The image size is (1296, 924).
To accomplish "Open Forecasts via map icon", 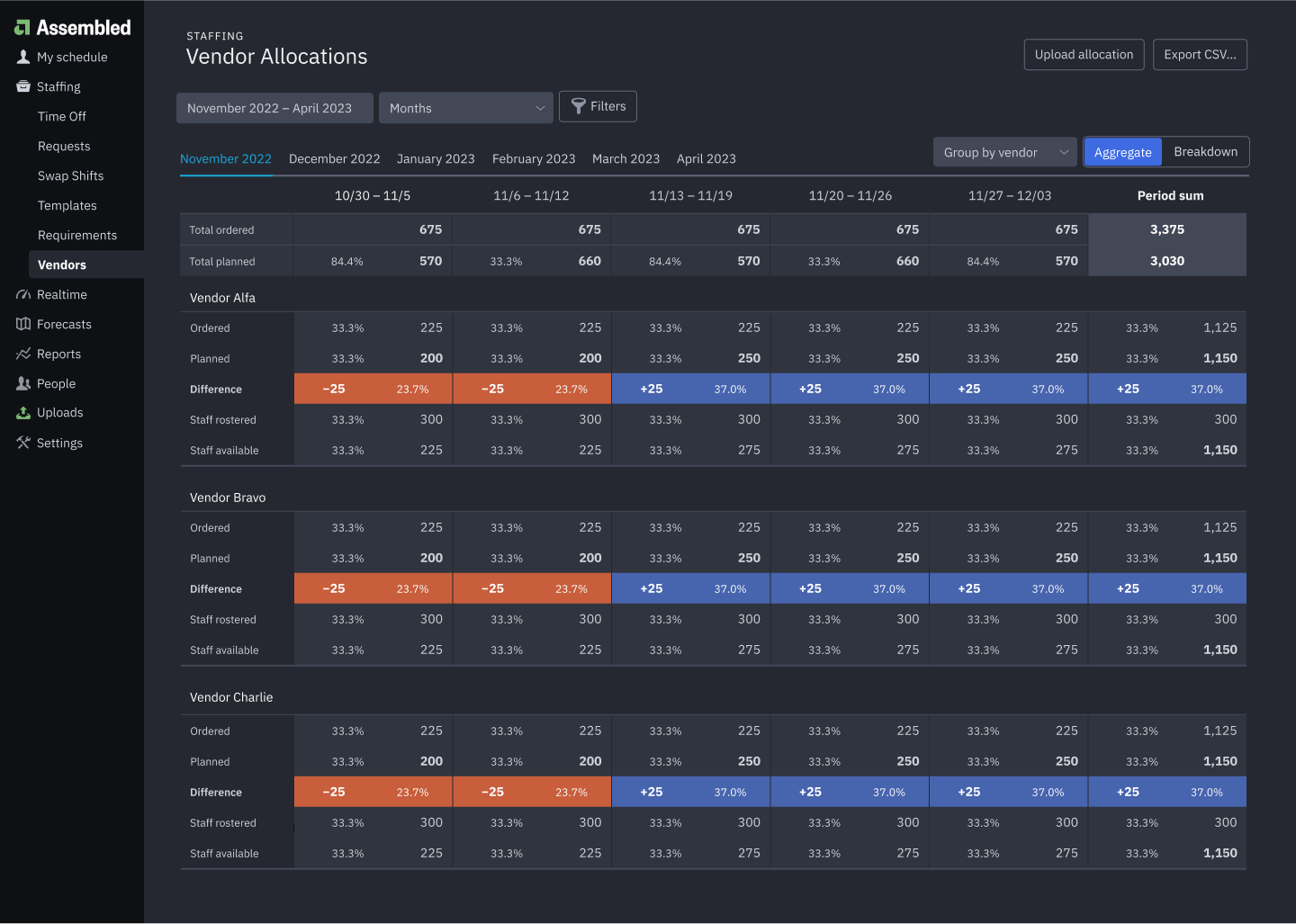I will 23,324.
